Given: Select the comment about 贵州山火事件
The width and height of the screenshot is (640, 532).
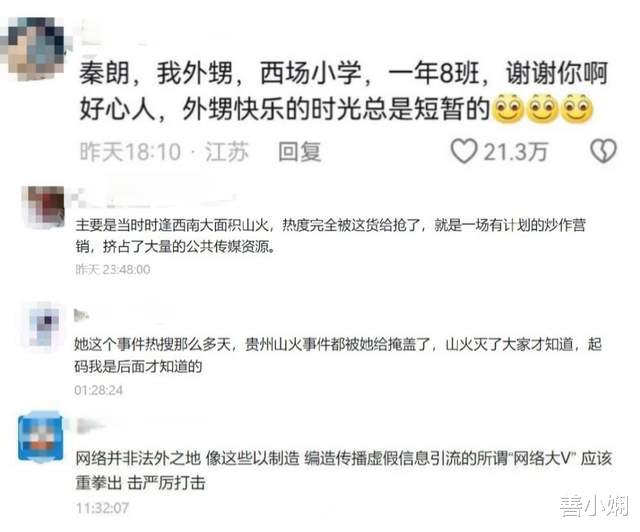Looking at the screenshot, I should [338, 355].
